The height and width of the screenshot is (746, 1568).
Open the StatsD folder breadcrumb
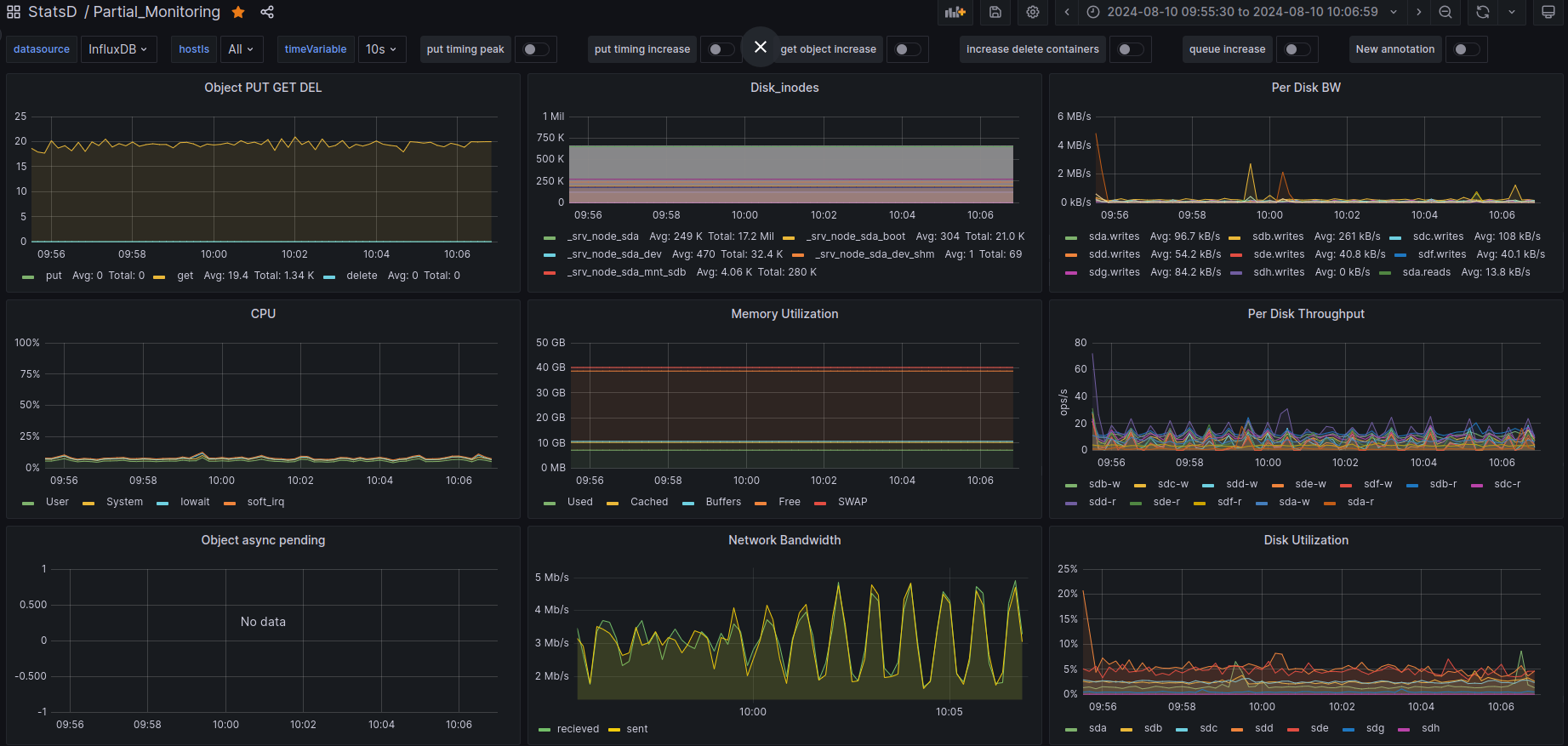[52, 12]
